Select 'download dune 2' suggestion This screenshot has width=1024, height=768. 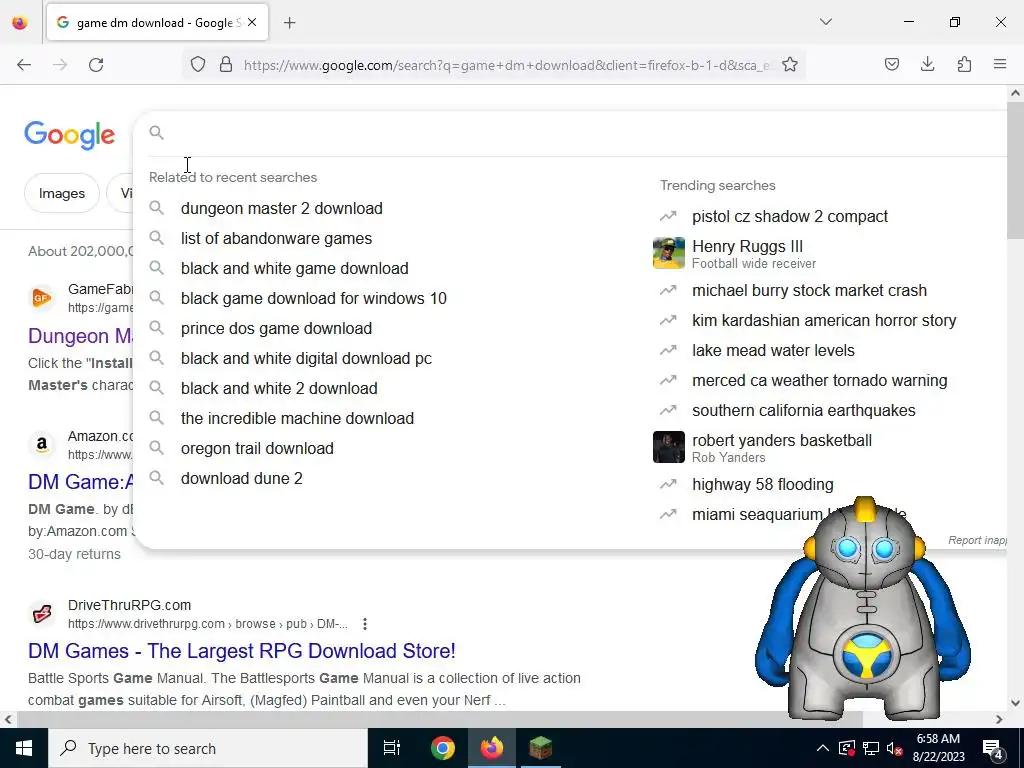click(242, 479)
